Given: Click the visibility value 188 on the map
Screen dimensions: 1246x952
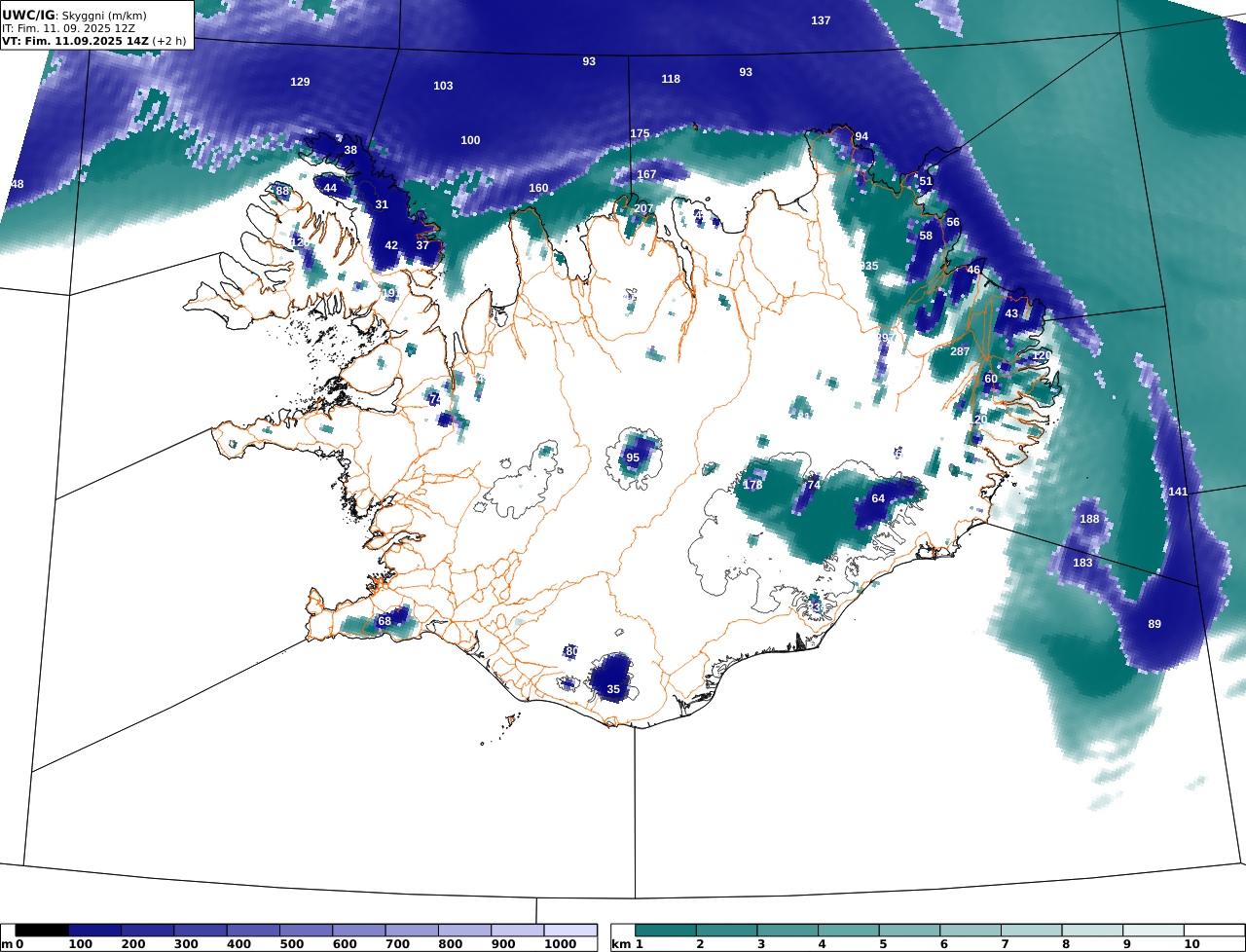Looking at the screenshot, I should 1089,519.
